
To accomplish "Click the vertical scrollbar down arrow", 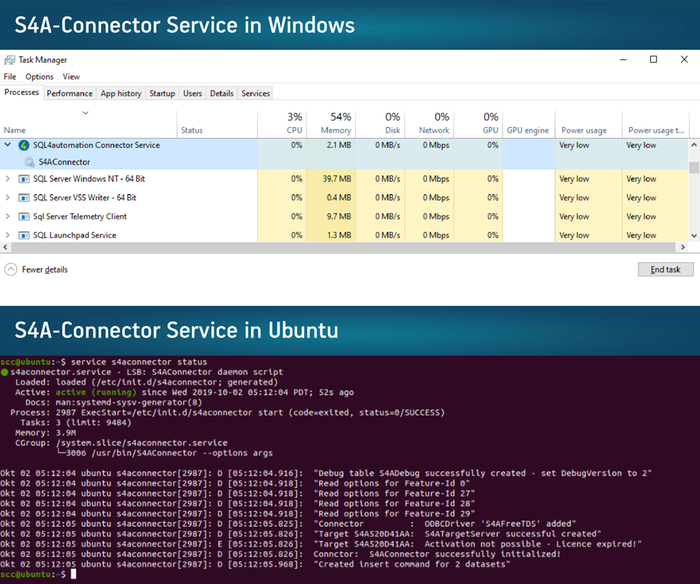I will 694,236.
